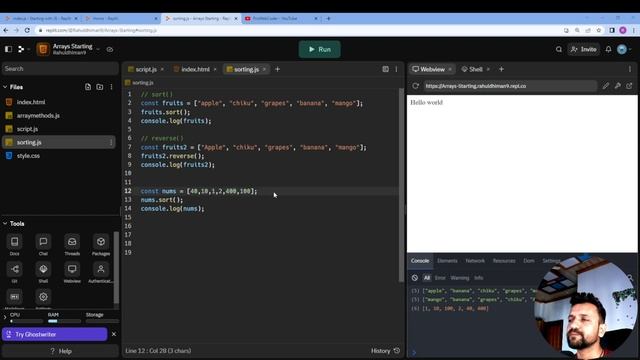Collapse the Files section
The height and width of the screenshot is (360, 640).
click(x=5, y=87)
